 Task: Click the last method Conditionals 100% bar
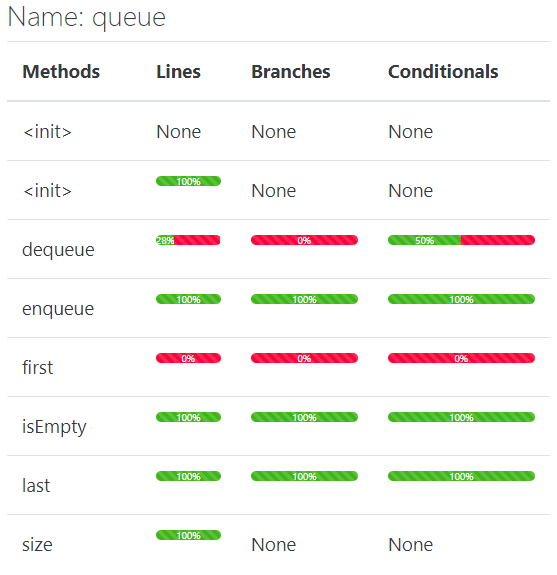(x=461, y=476)
